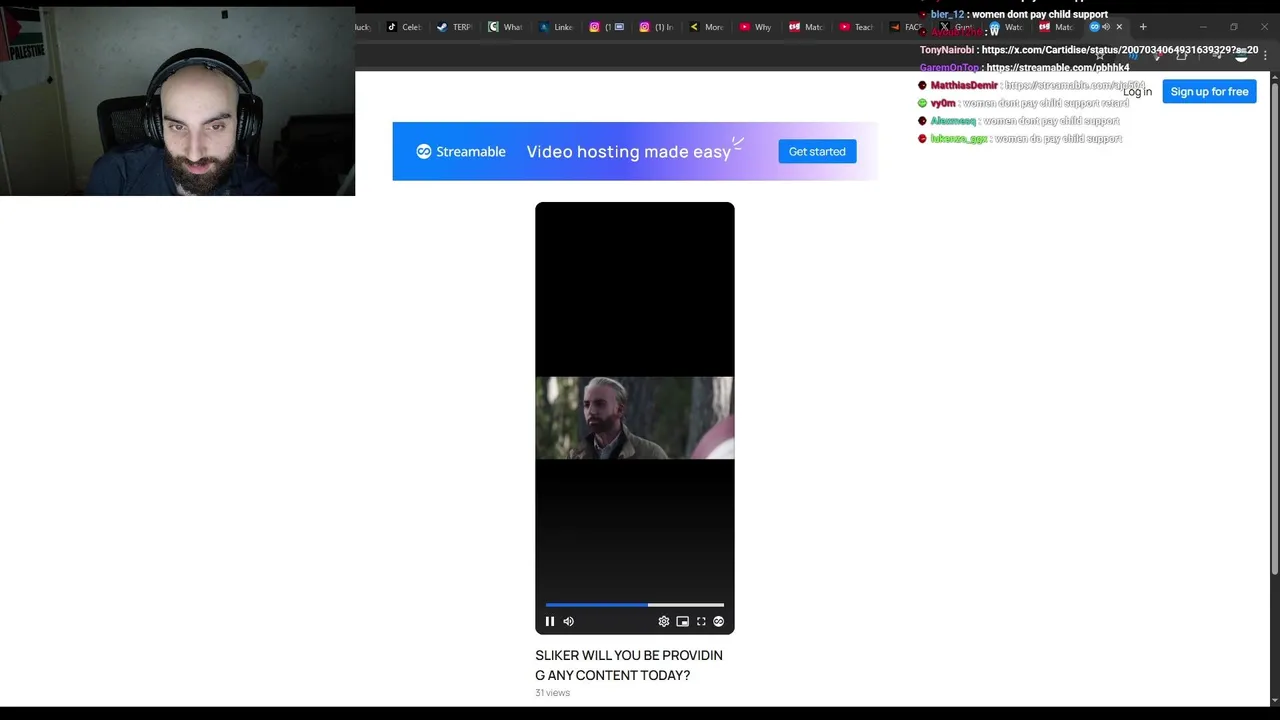Seek using the video progress bar

pos(634,604)
